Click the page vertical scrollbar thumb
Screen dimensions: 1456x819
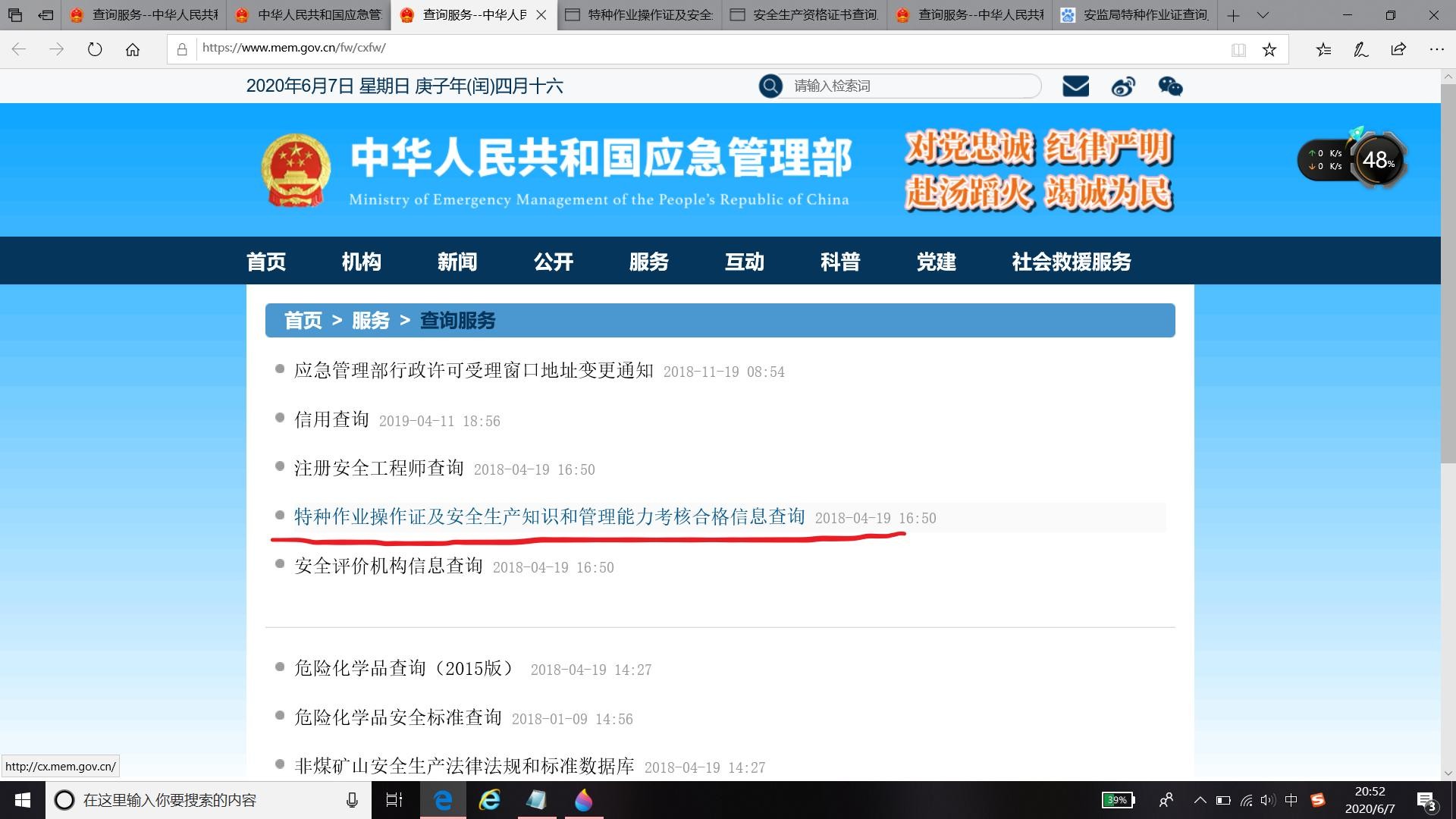(1448, 273)
